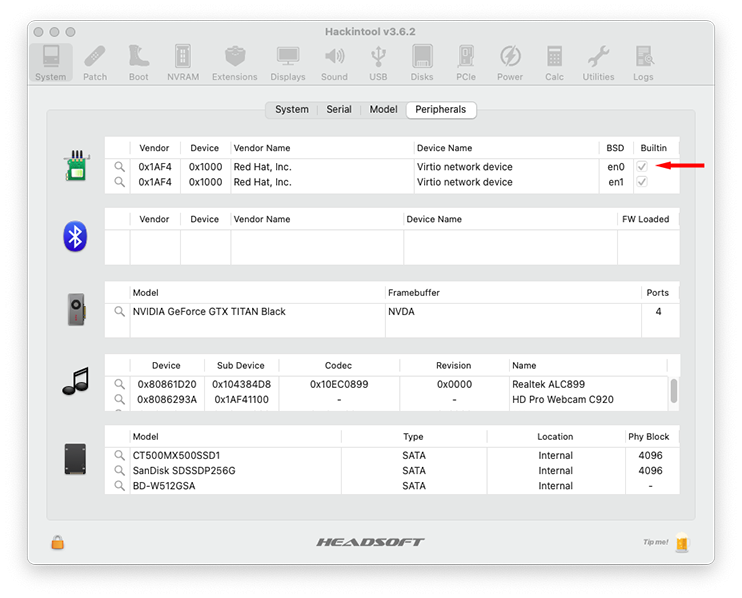
Task: Click magnifier icon for en1 network device
Action: [x=120, y=182]
